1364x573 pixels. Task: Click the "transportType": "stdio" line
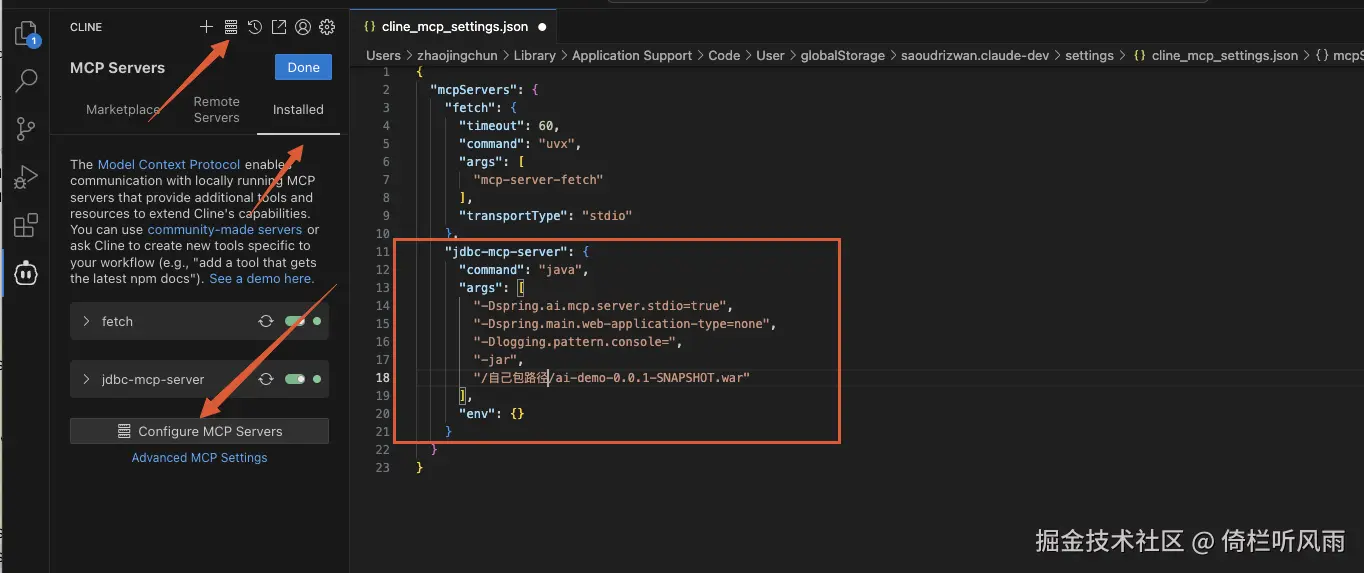pos(546,215)
